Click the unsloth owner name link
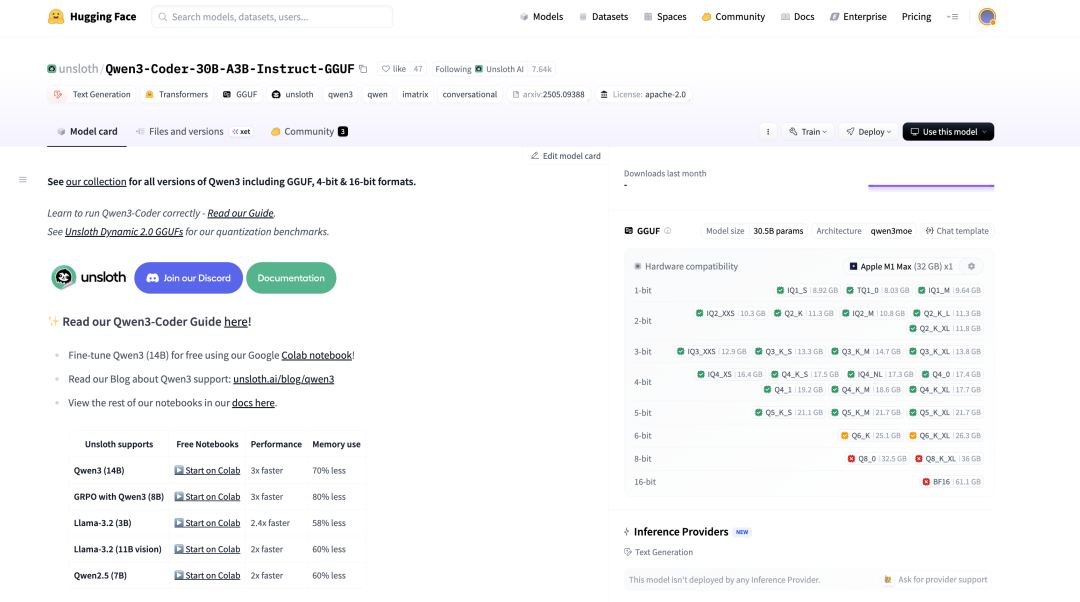Screen dimensions: 1080x602 (x=79, y=69)
